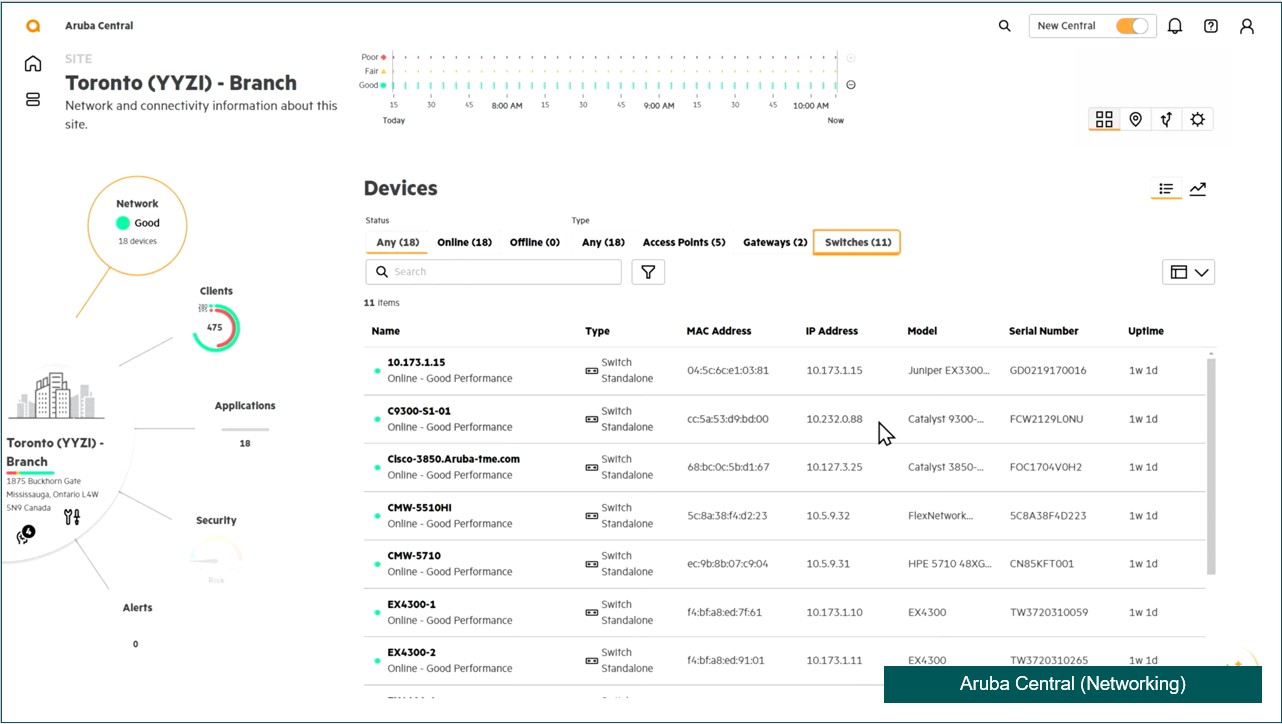Sort by the Model column header

pyautogui.click(x=923, y=331)
